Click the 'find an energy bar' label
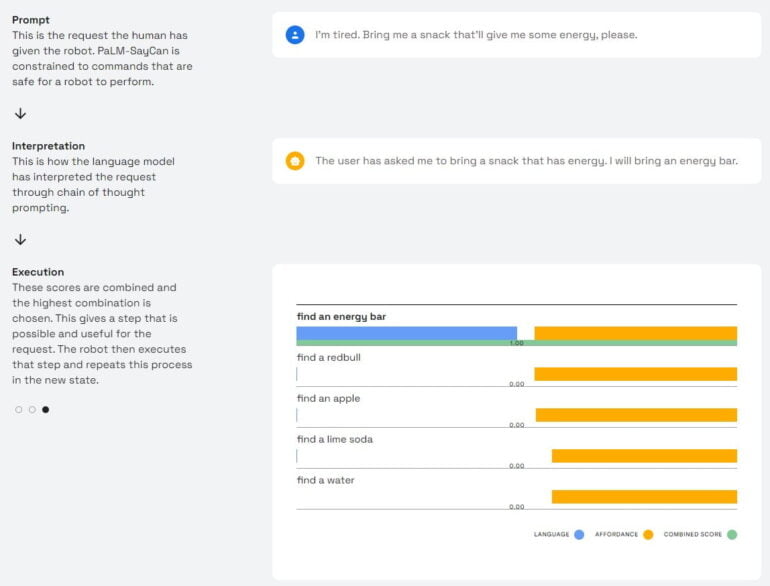Screen dimensions: 770x586 (x=341, y=317)
